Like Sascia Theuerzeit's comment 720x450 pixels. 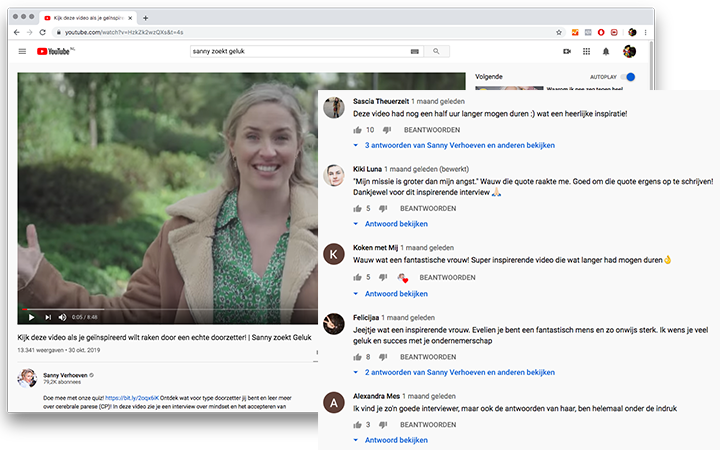pyautogui.click(x=357, y=130)
